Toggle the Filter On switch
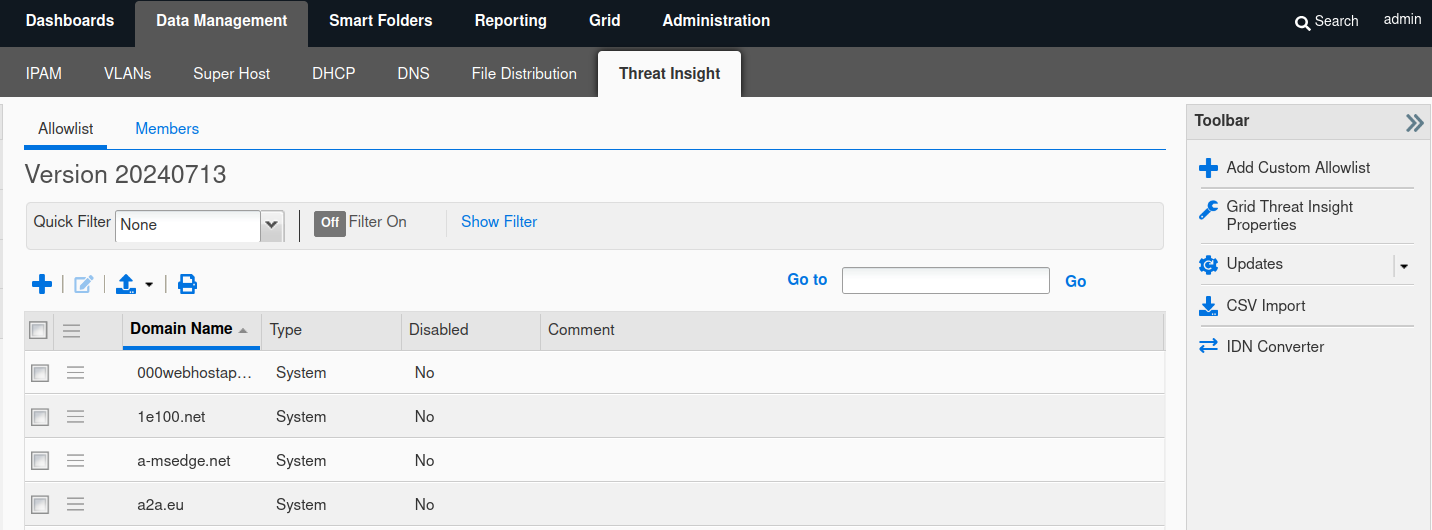 (330, 223)
